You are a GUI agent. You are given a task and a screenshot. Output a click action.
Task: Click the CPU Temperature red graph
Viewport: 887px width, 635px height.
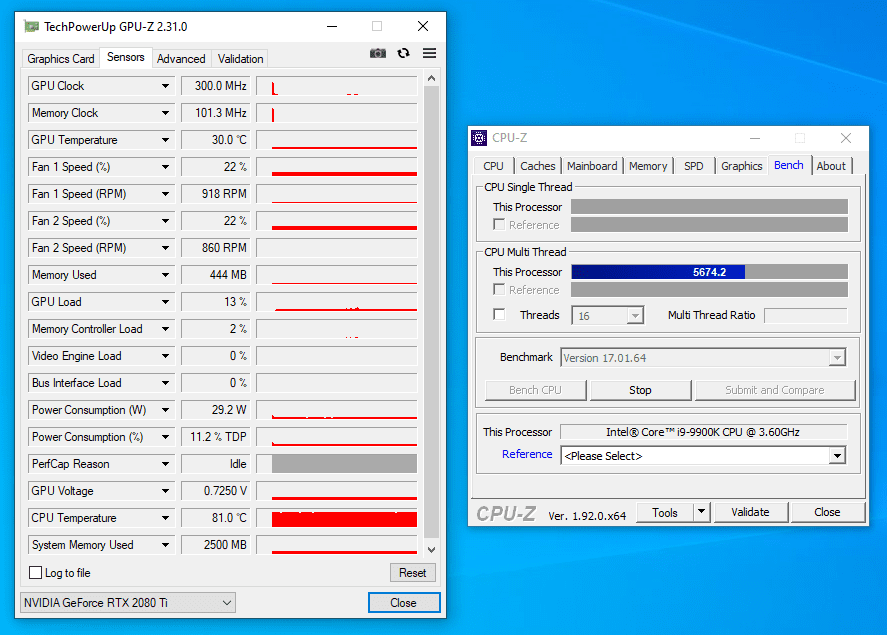pos(344,519)
